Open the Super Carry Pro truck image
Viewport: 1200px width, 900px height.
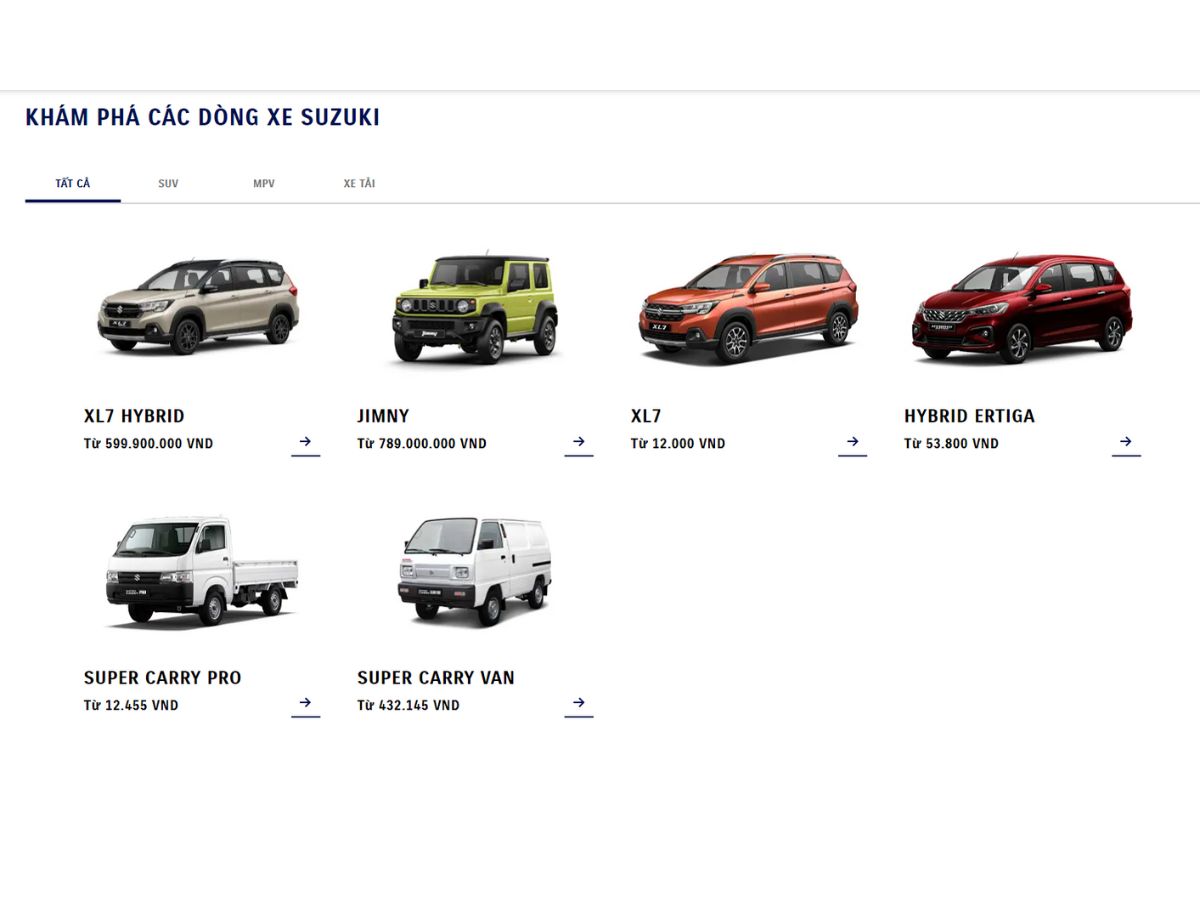201,571
